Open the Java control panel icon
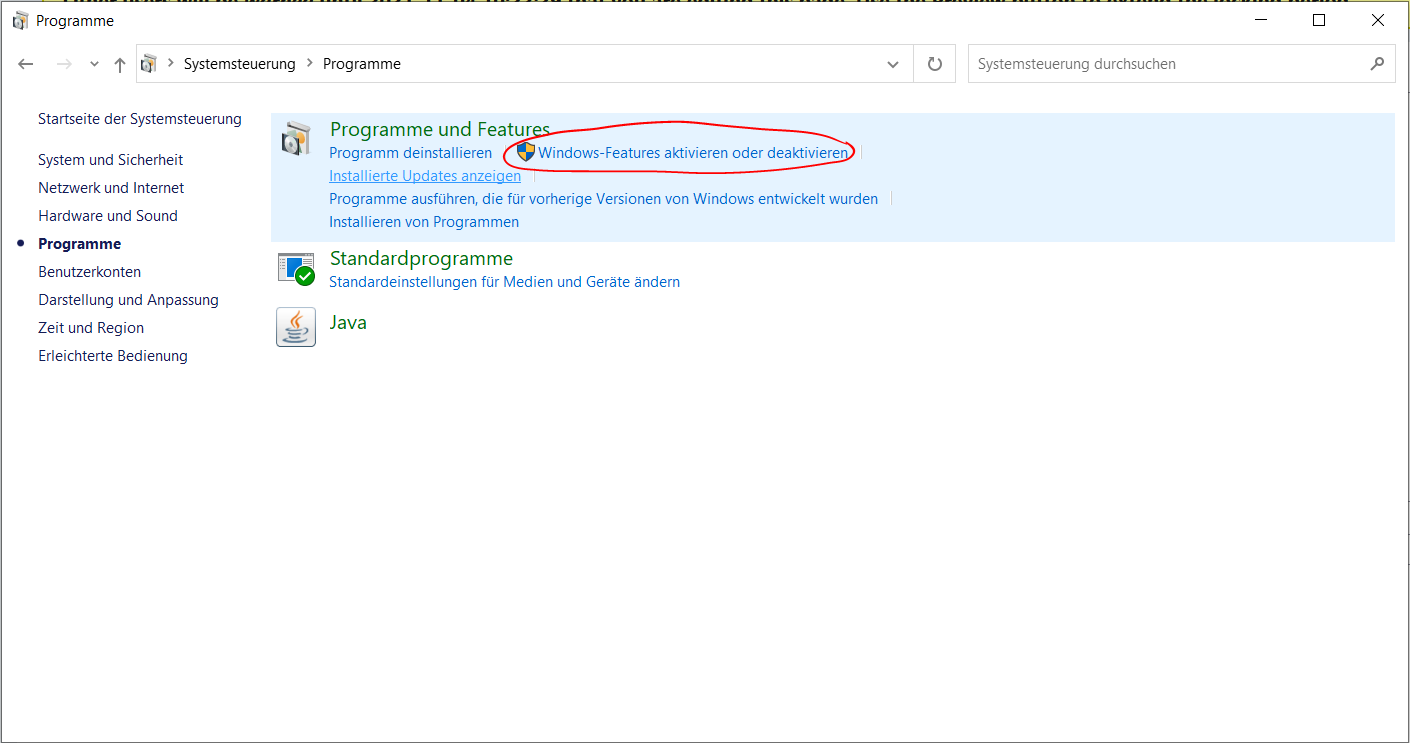Viewport: 1410px width, 743px height. (x=296, y=327)
